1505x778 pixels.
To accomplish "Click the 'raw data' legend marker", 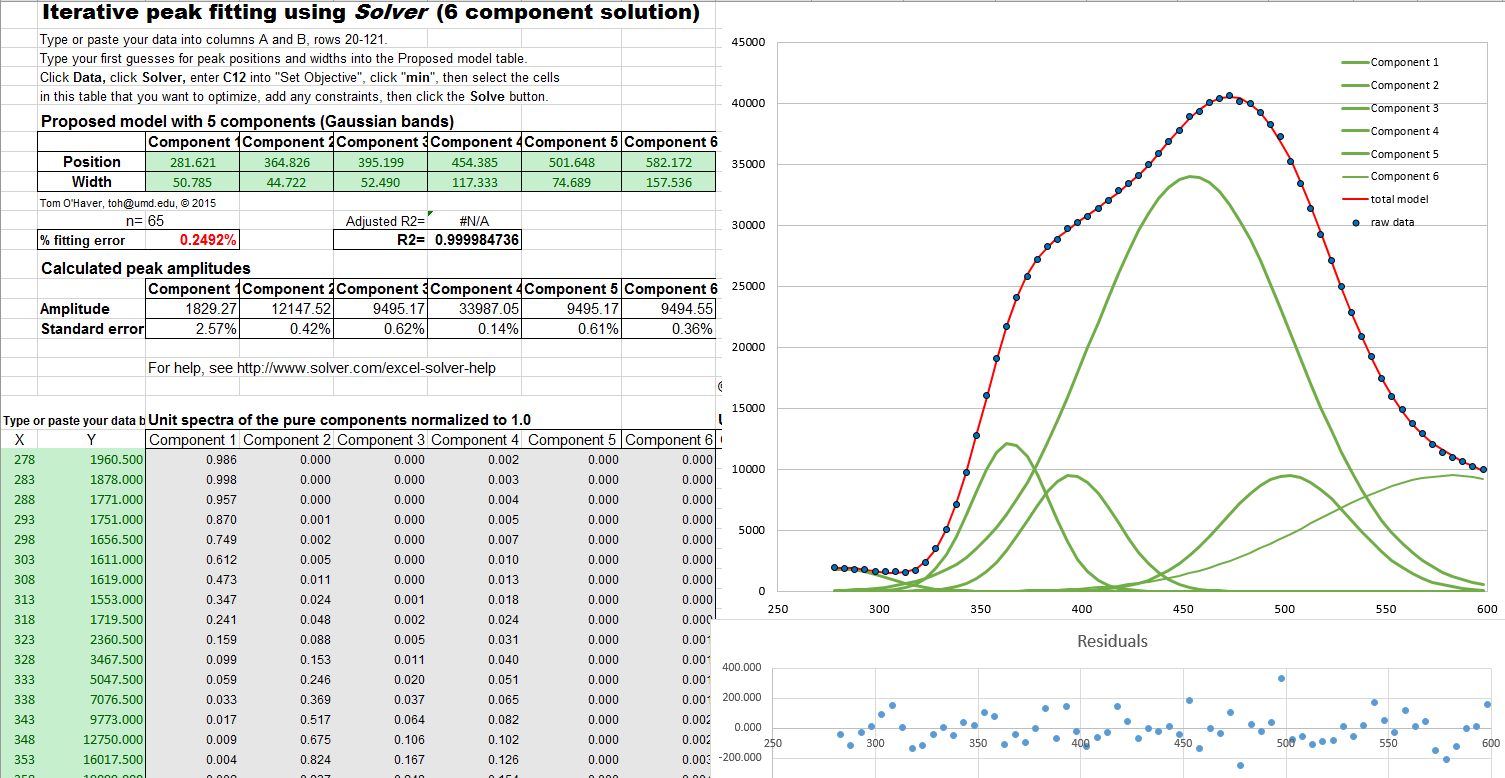I will pyautogui.click(x=1356, y=222).
